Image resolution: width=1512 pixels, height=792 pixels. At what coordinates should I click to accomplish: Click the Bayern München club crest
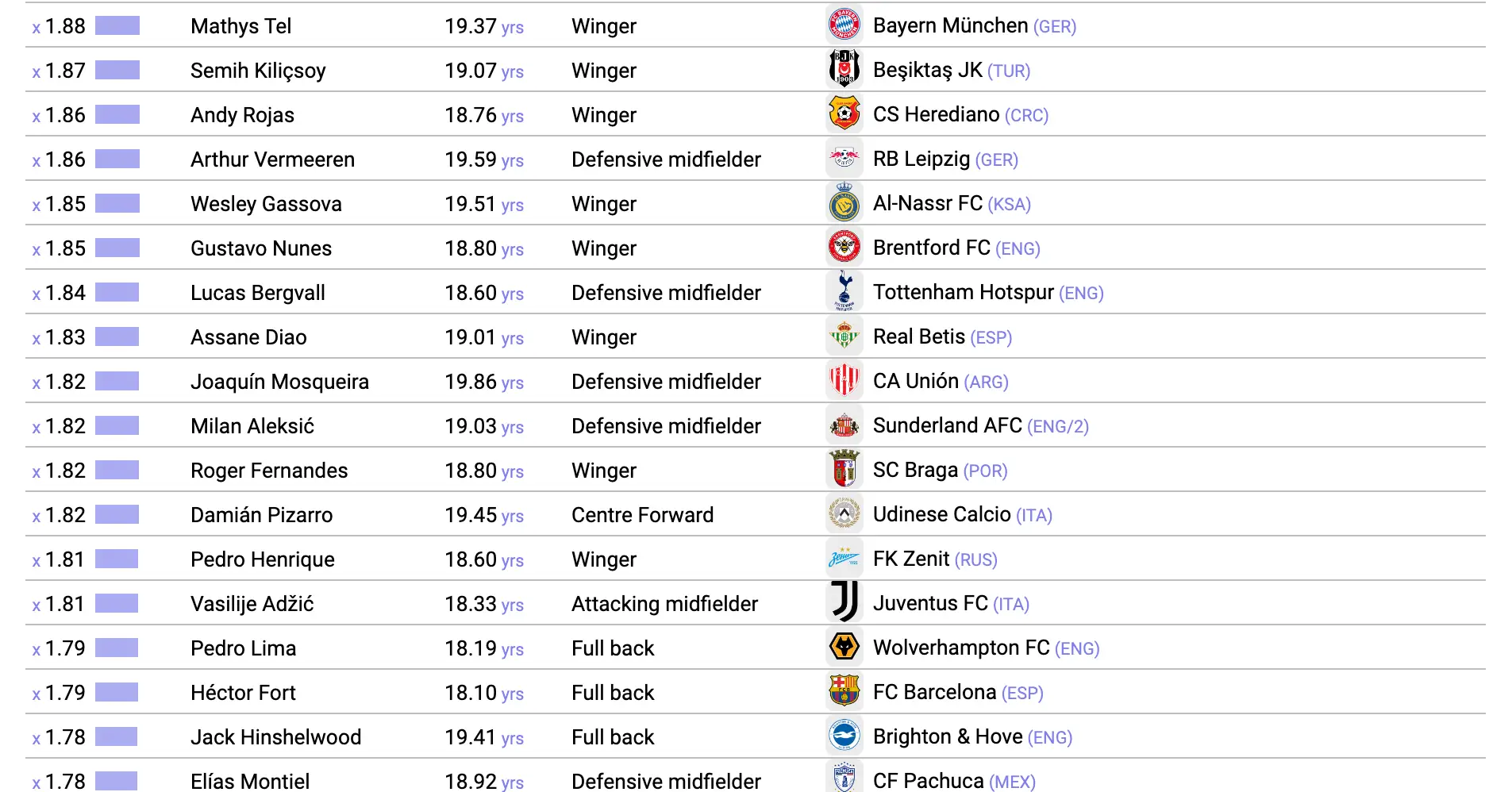pos(844,25)
